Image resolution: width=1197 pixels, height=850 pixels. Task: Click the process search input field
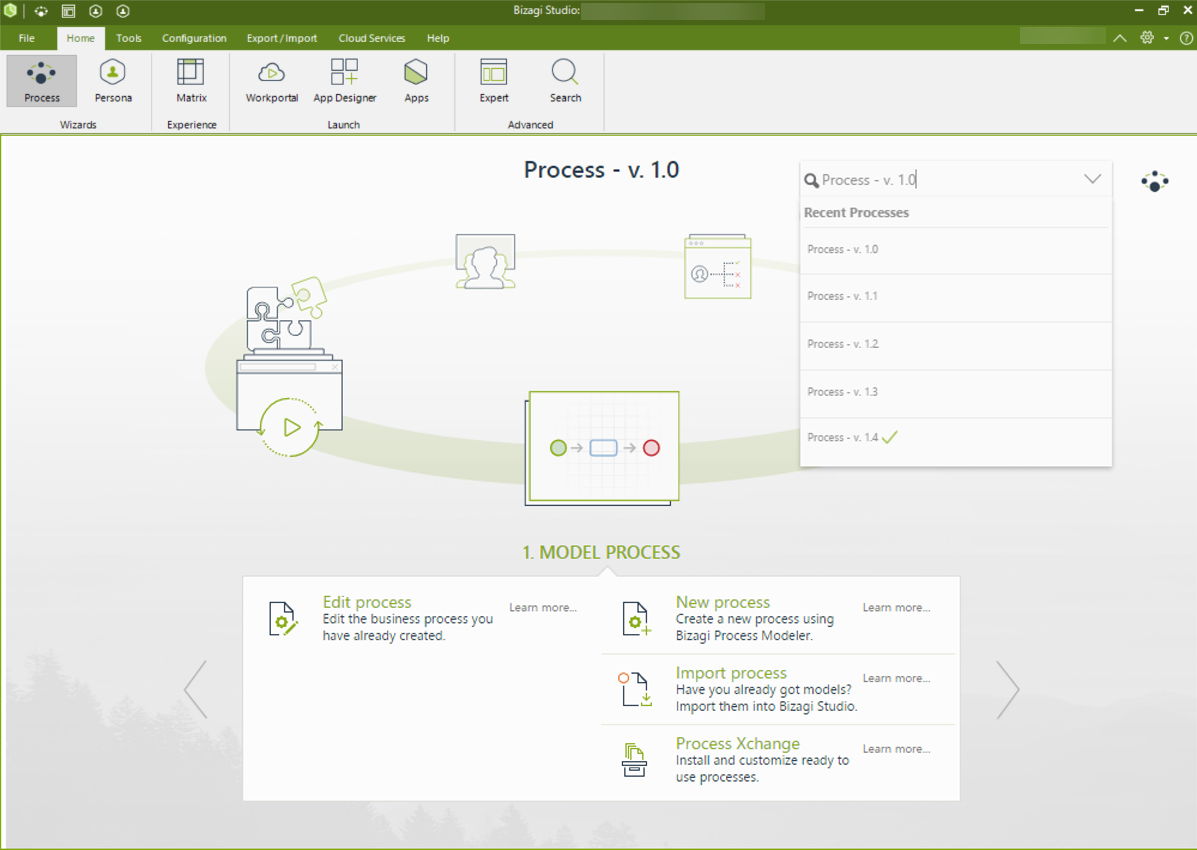940,180
